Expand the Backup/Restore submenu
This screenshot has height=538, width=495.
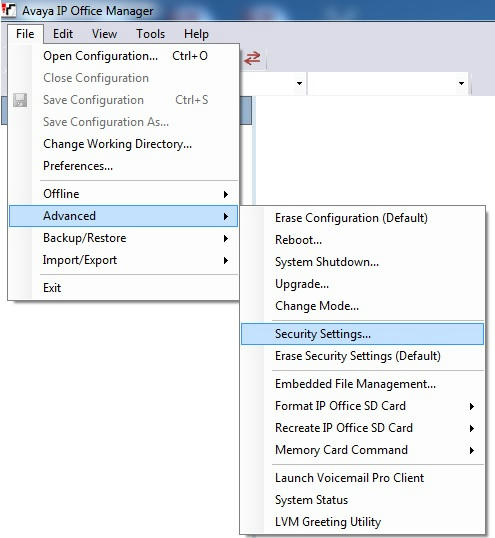click(x=123, y=238)
